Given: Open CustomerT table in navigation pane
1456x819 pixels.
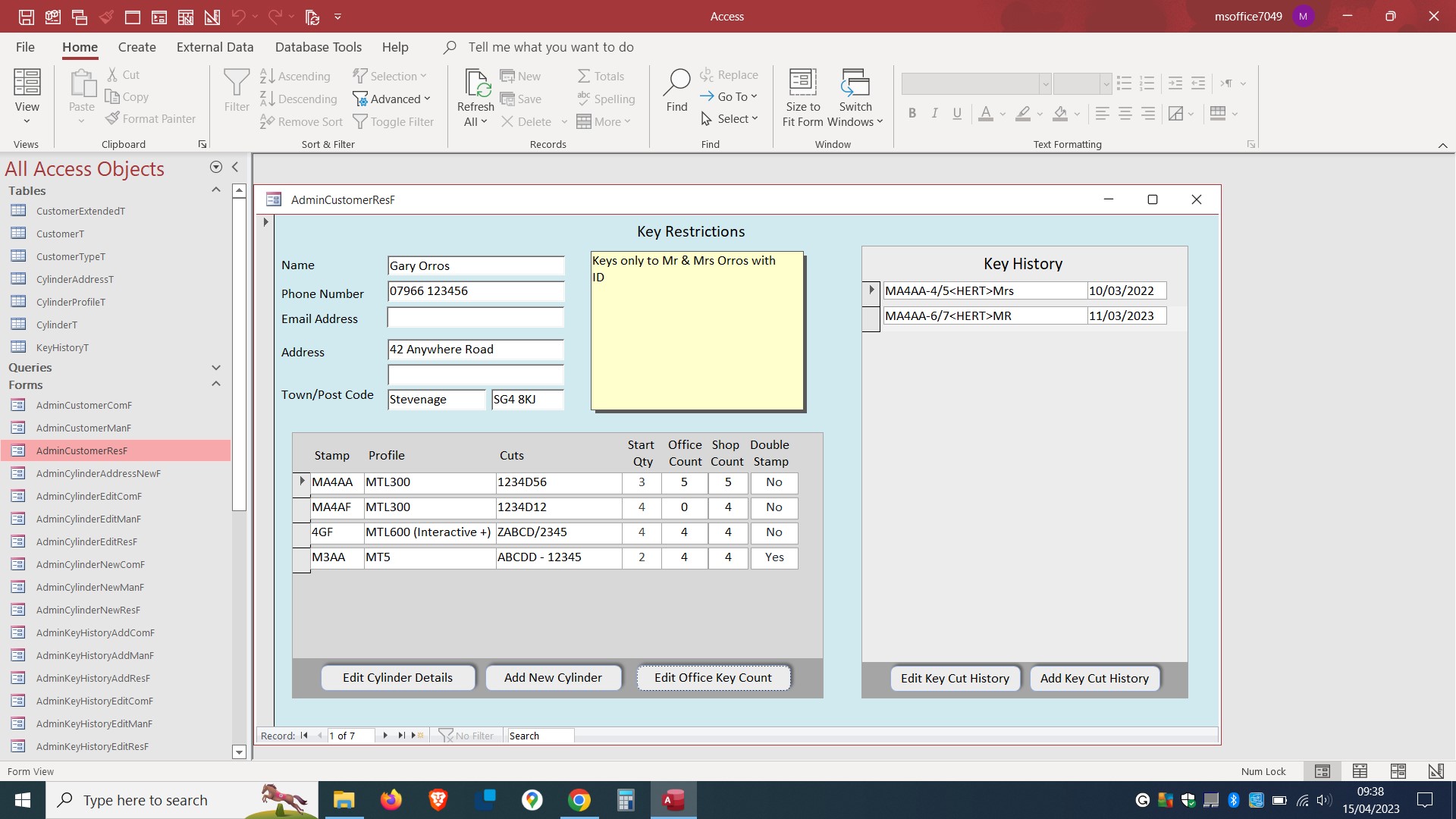Looking at the screenshot, I should coord(60,234).
